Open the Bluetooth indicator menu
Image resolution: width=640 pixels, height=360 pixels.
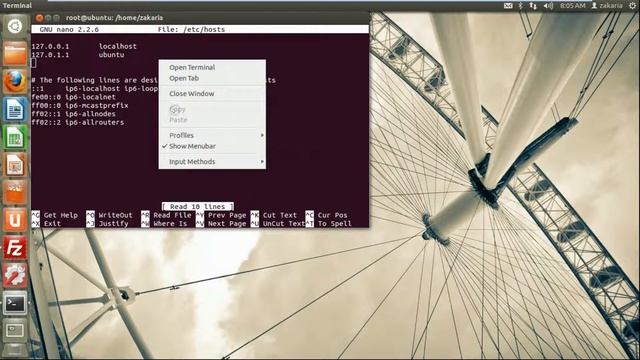coord(520,6)
